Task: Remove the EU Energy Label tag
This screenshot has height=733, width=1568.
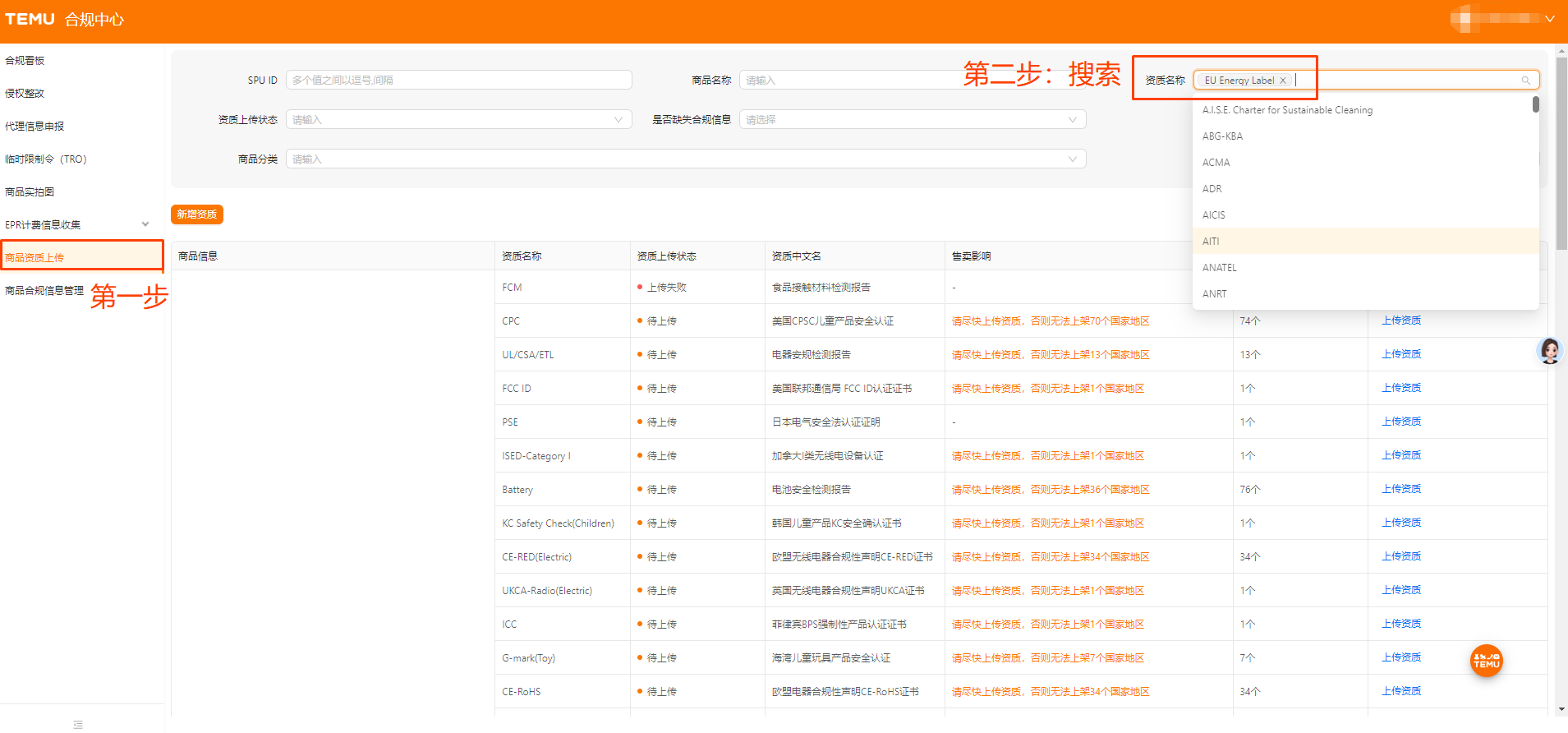Action: (x=1283, y=81)
